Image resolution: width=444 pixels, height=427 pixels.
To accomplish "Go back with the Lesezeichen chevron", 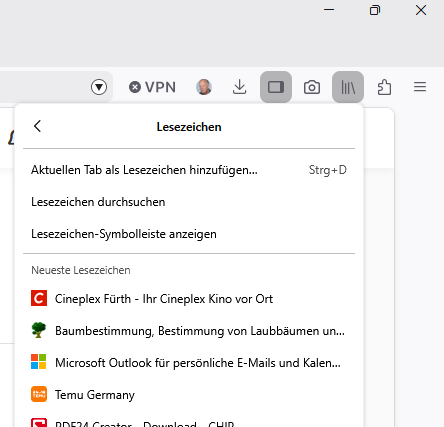I will [37, 126].
